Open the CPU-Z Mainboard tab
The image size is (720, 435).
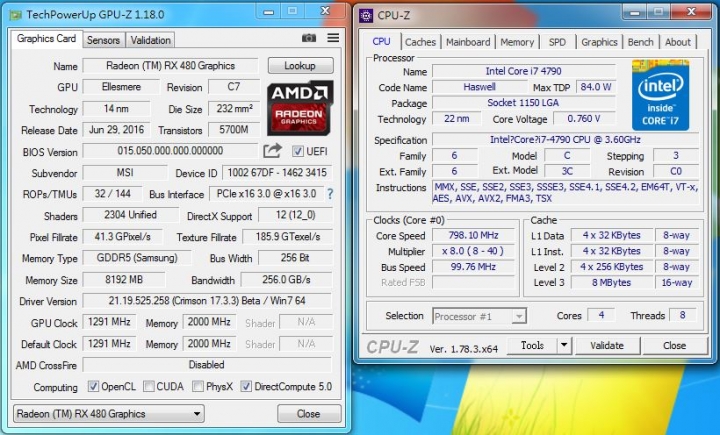coord(468,42)
